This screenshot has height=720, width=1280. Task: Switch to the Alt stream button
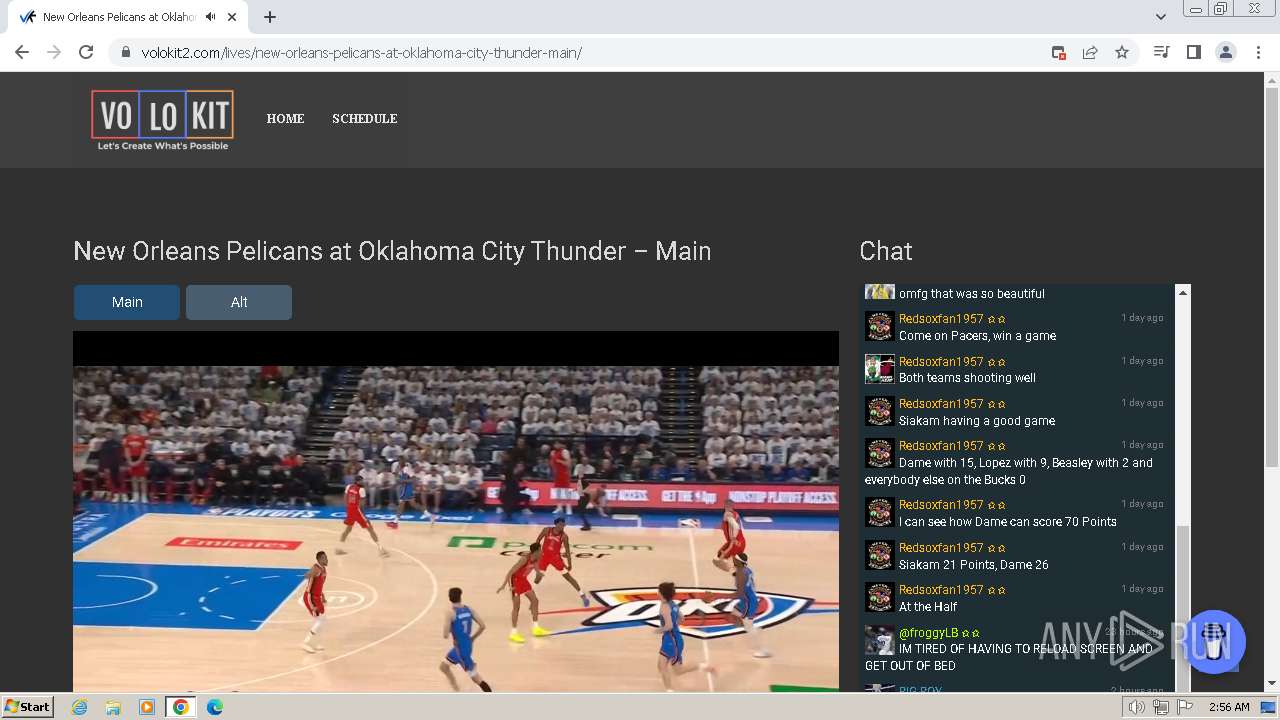pyautogui.click(x=239, y=302)
